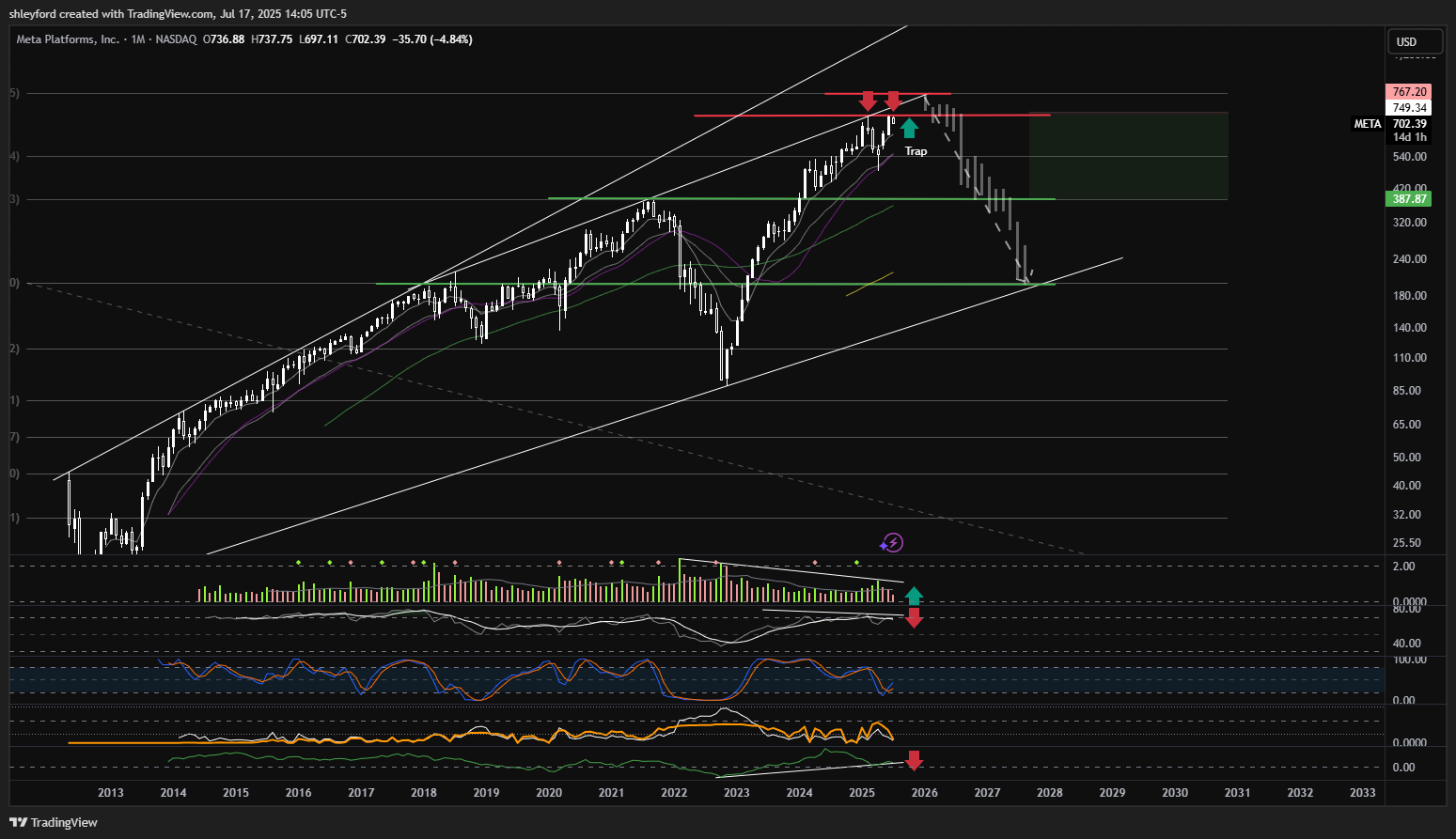Select the green projection zone rectangle
Image resolution: width=1456 pixels, height=839 pixels.
tap(1128, 156)
